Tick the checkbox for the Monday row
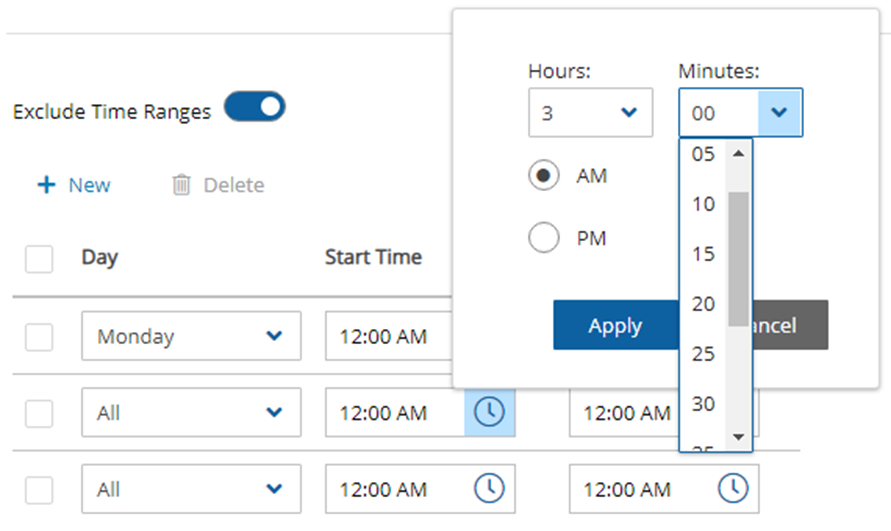 pyautogui.click(x=39, y=337)
